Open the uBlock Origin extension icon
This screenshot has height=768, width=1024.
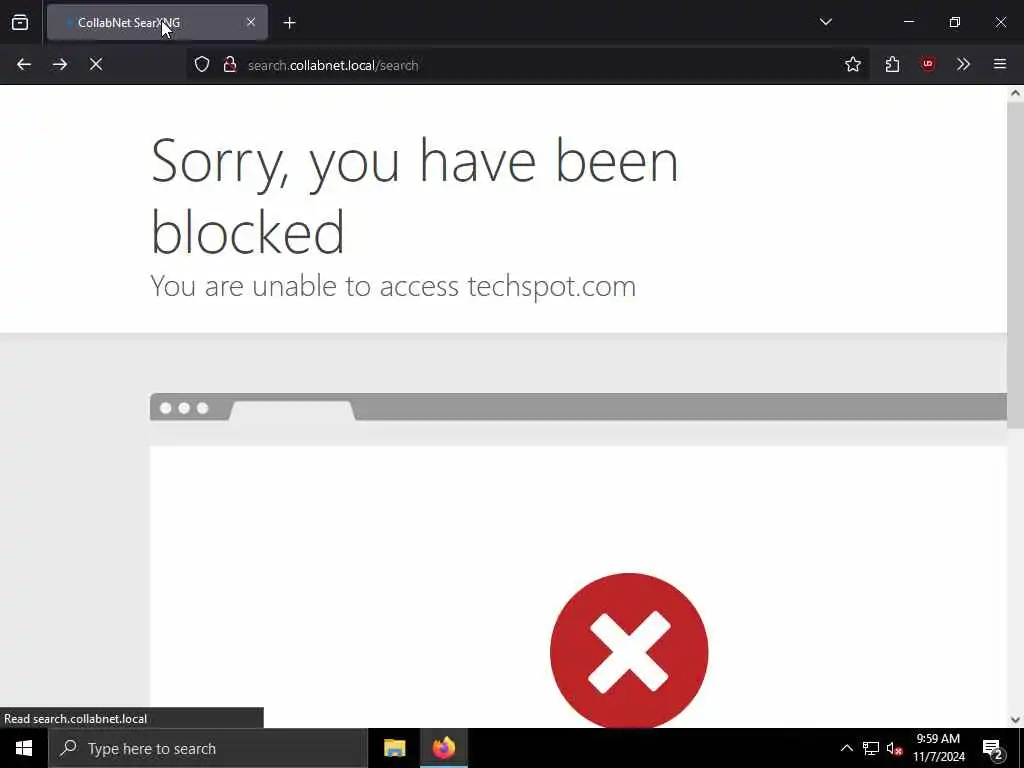pos(928,64)
